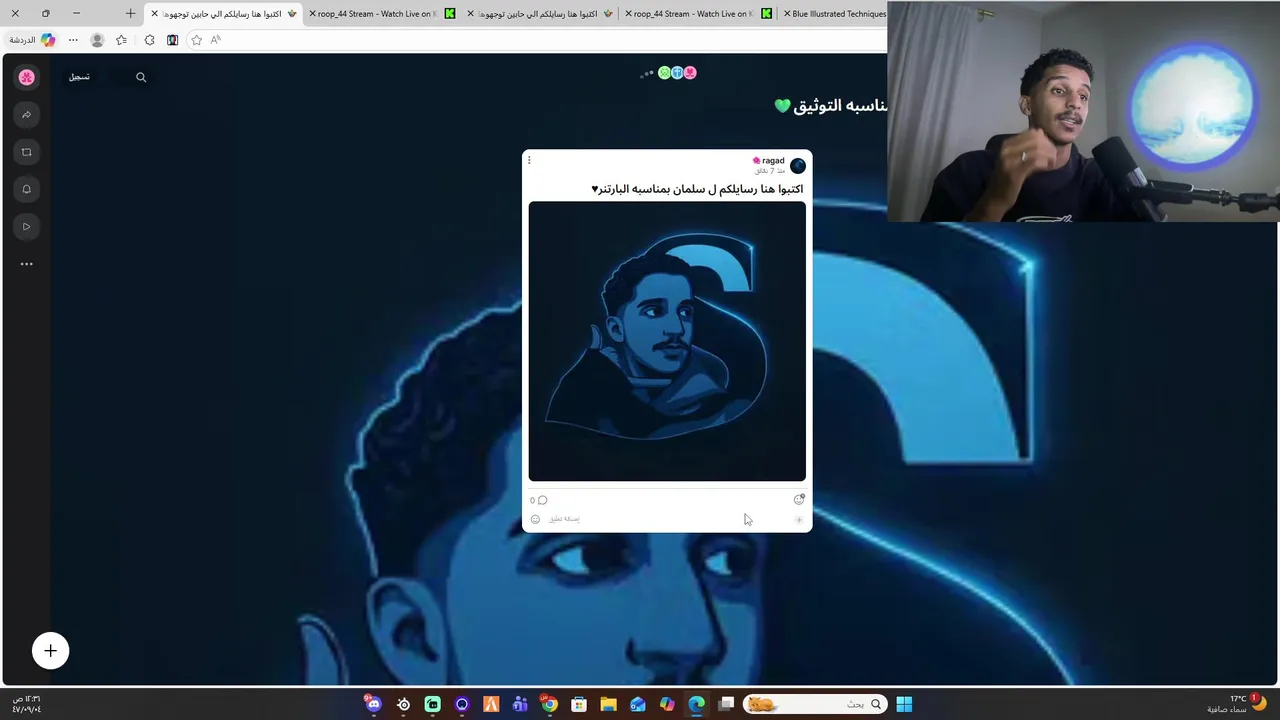Click the share arrow icon in sidebar
The height and width of the screenshot is (720, 1280).
(x=27, y=115)
